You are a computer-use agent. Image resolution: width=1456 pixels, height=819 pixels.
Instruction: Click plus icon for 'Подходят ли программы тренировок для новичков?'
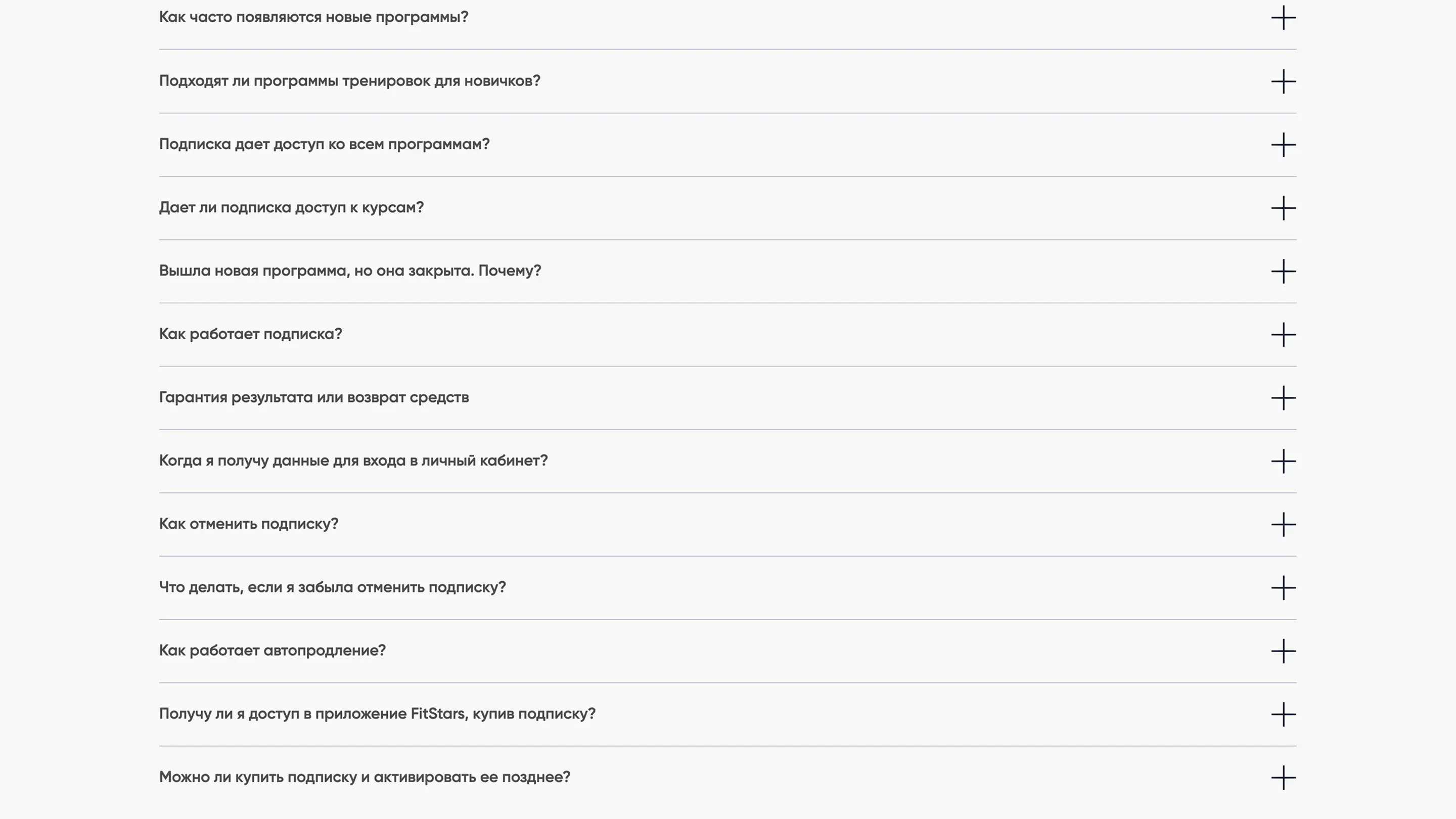pyautogui.click(x=1283, y=81)
